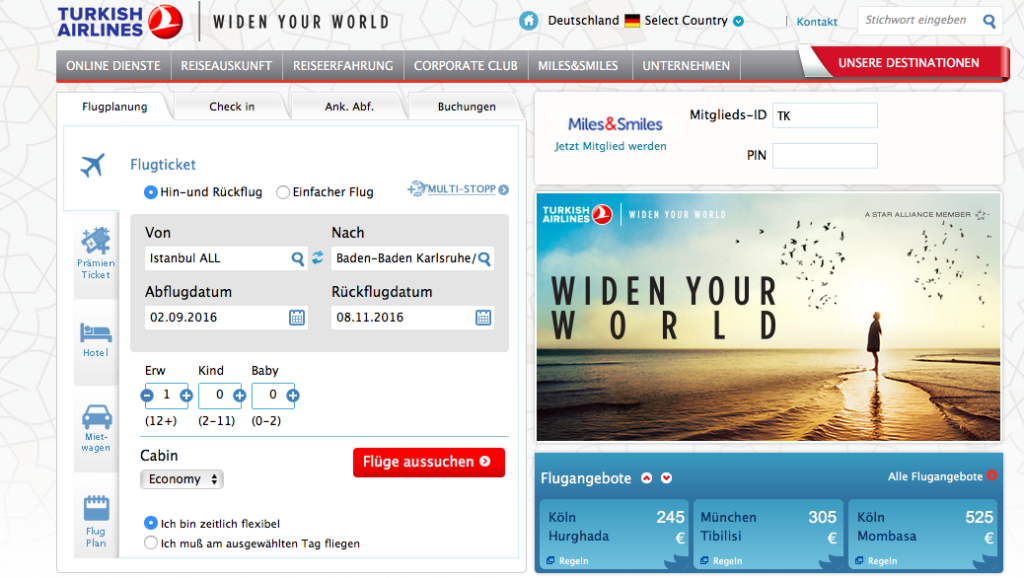Click the Von field search magnifier

pyautogui.click(x=297, y=259)
